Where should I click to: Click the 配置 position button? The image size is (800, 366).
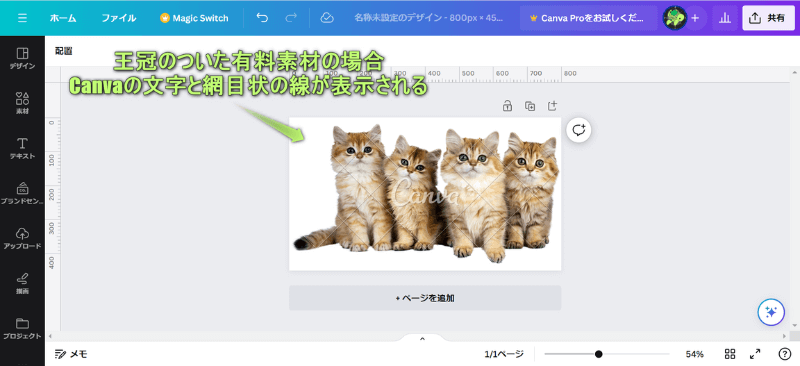[63, 51]
